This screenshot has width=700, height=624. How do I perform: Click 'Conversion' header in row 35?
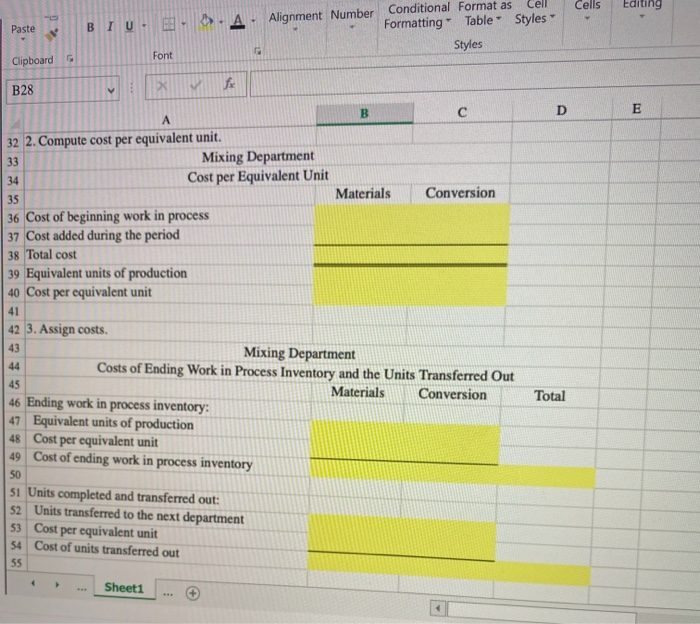(460, 193)
